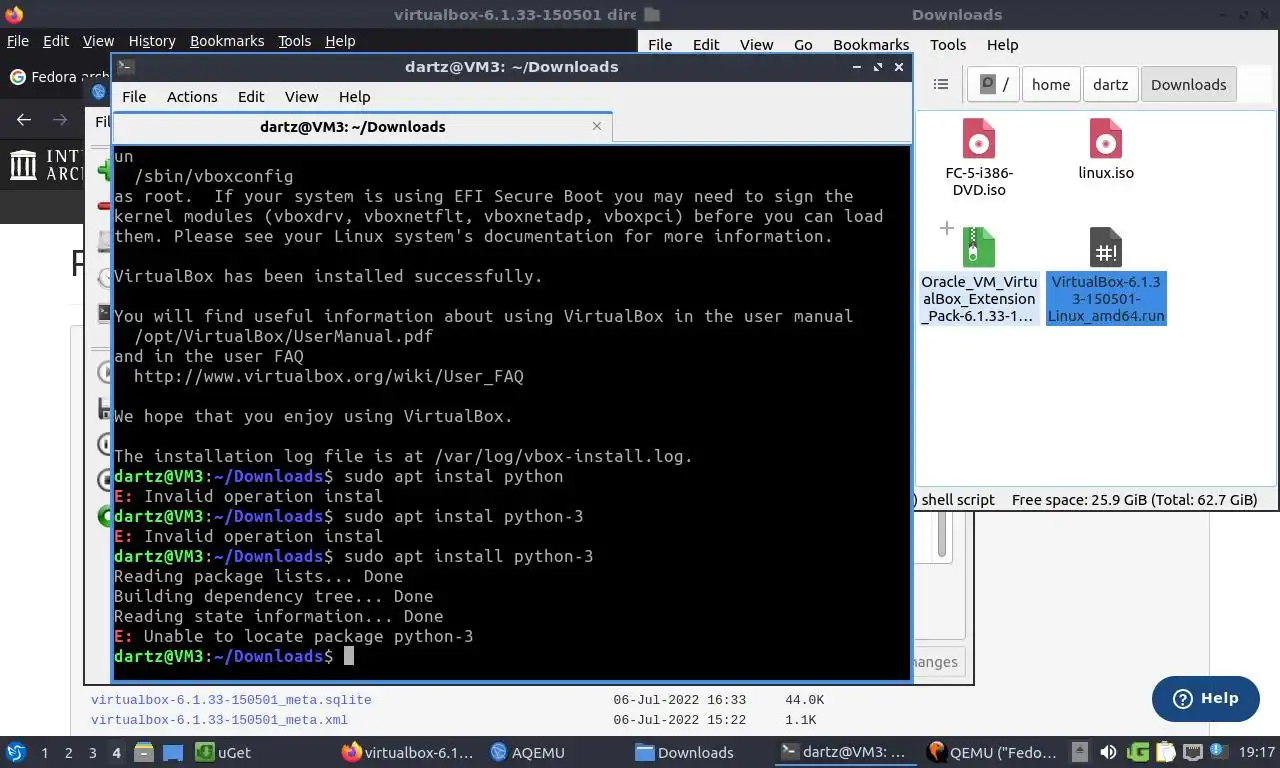Switch to workspace 3 in the pager

point(92,753)
